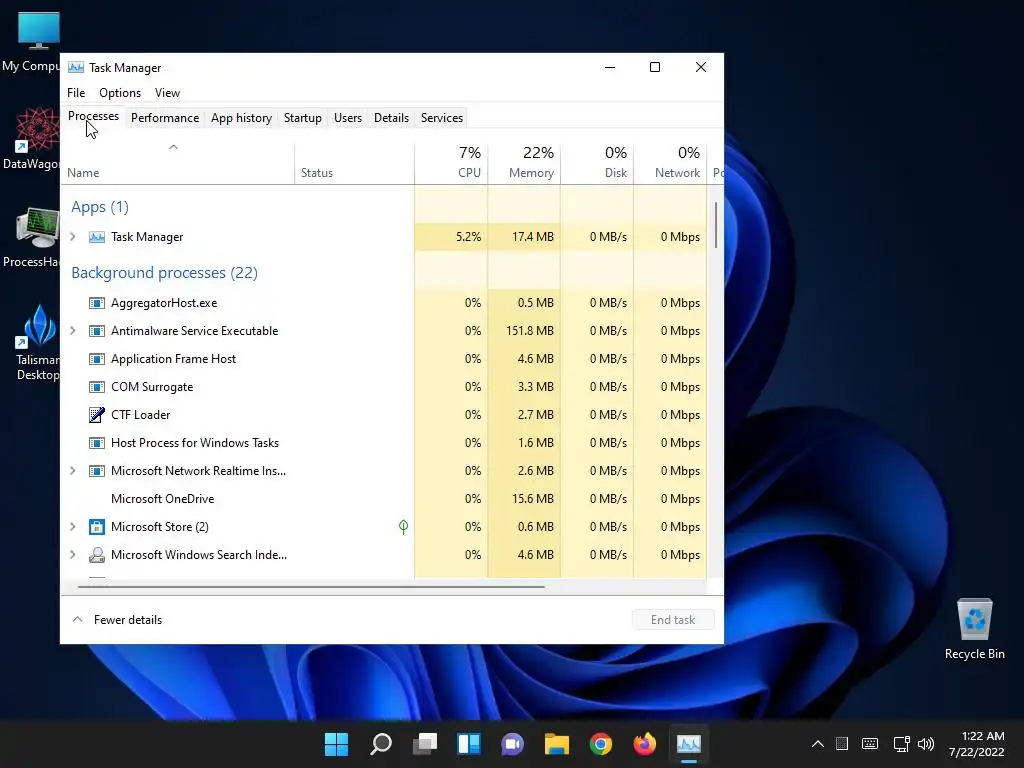
Task: Click the Application Frame Host icon
Action: [97, 359]
